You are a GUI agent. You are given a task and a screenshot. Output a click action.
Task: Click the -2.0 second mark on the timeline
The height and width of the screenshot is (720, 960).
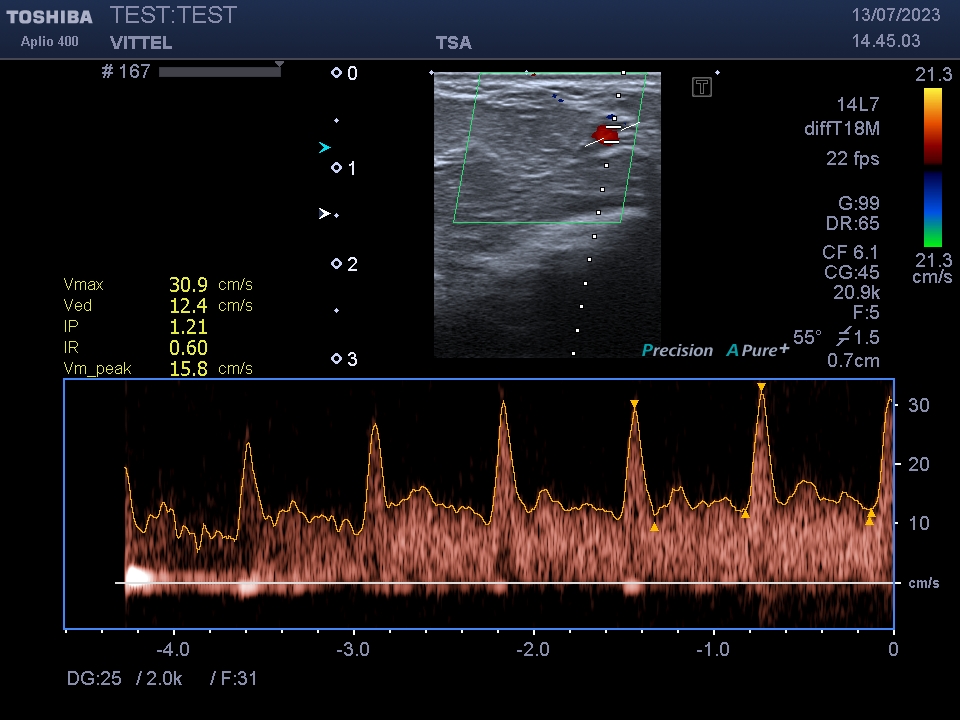pyautogui.click(x=533, y=649)
